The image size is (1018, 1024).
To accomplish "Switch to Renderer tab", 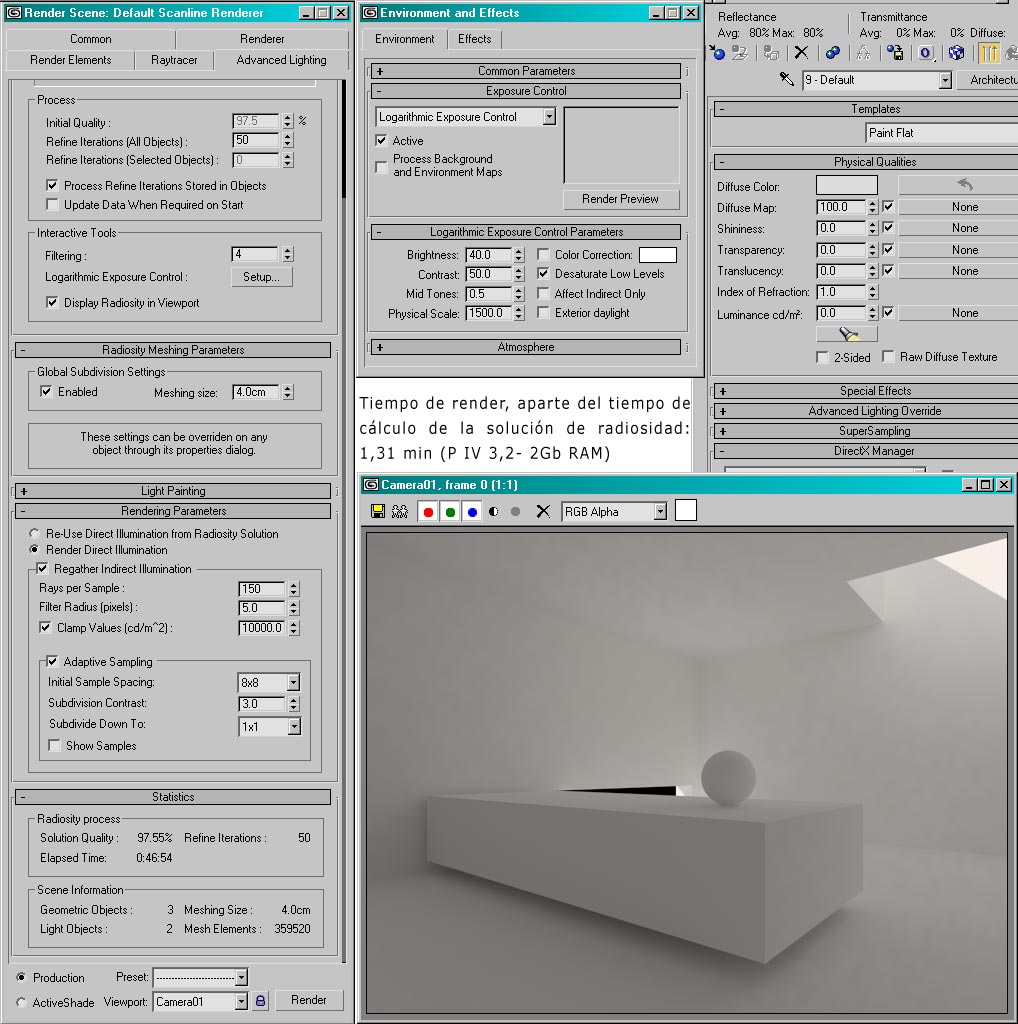I will click(262, 39).
